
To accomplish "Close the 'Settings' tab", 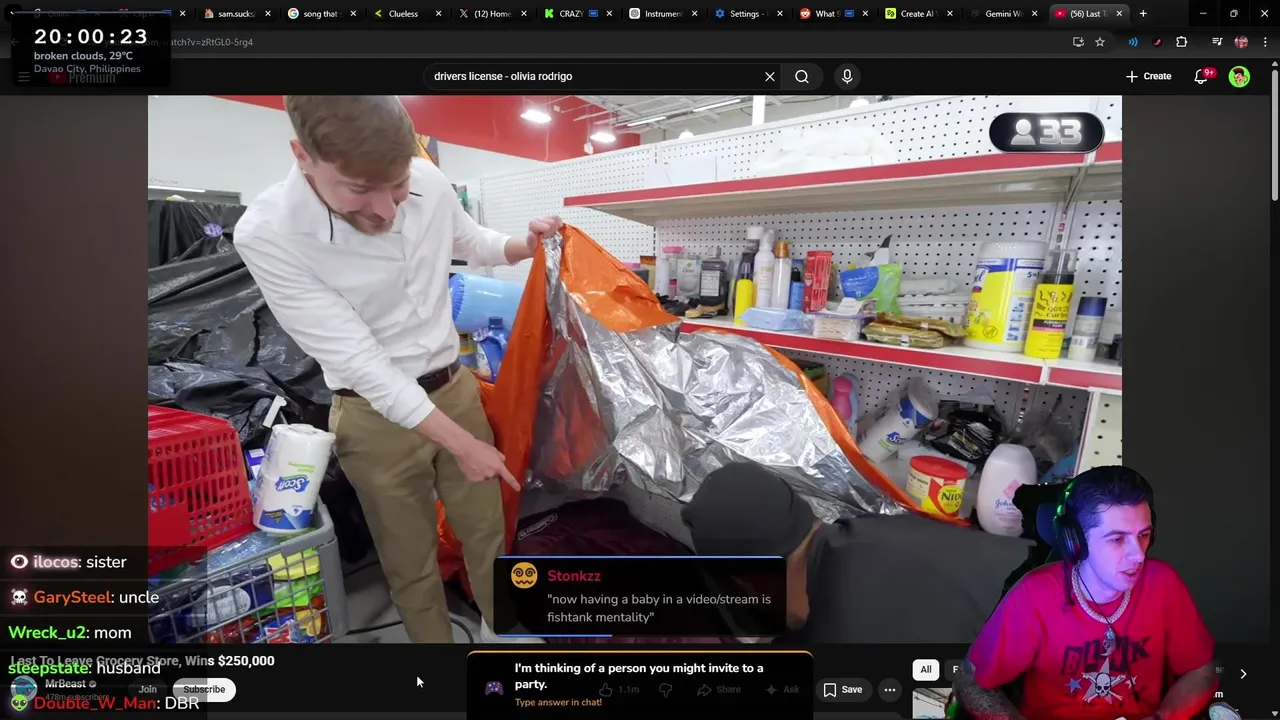I will [x=780, y=13].
